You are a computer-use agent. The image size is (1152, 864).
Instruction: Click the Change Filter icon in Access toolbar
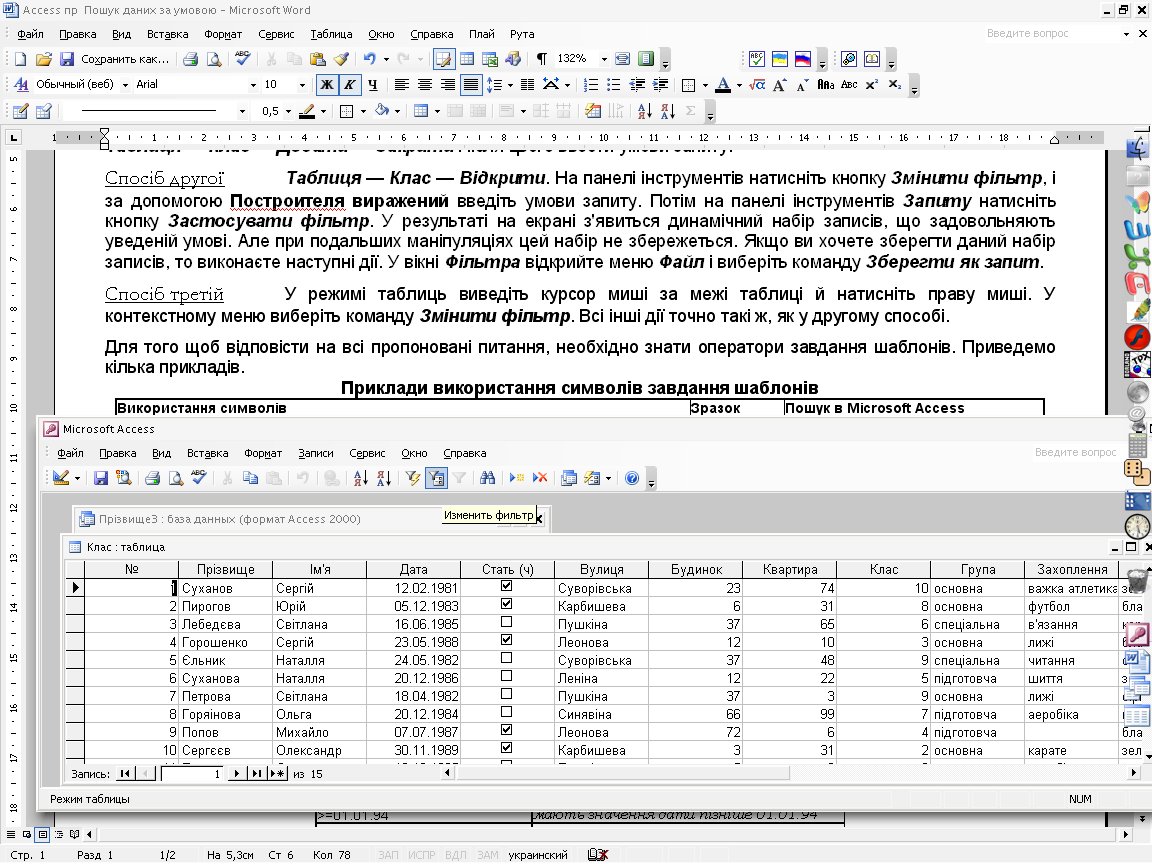(436, 478)
